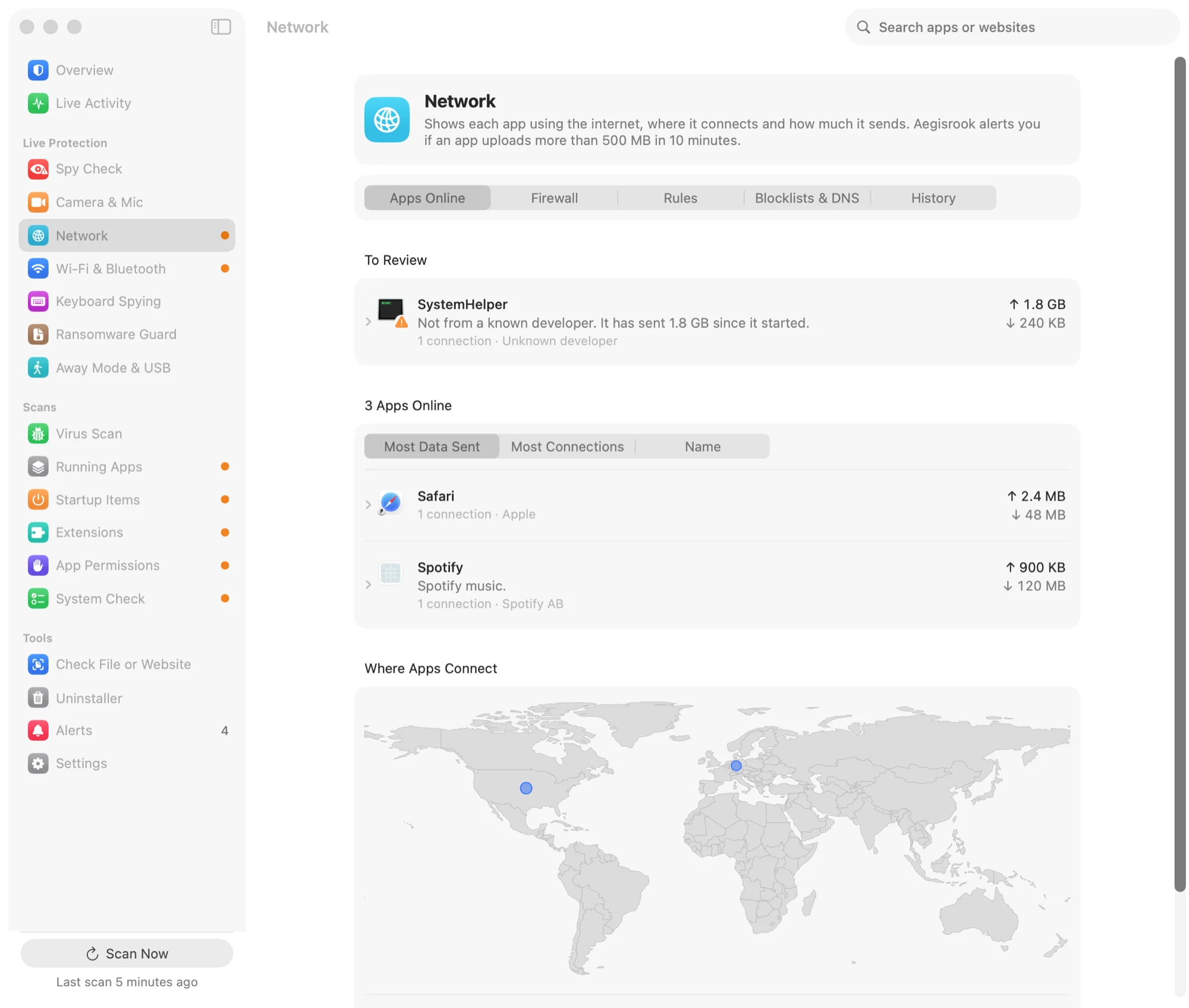This screenshot has height=1008, width=1189.
Task: Sort apps by Most Connections
Action: click(567, 446)
